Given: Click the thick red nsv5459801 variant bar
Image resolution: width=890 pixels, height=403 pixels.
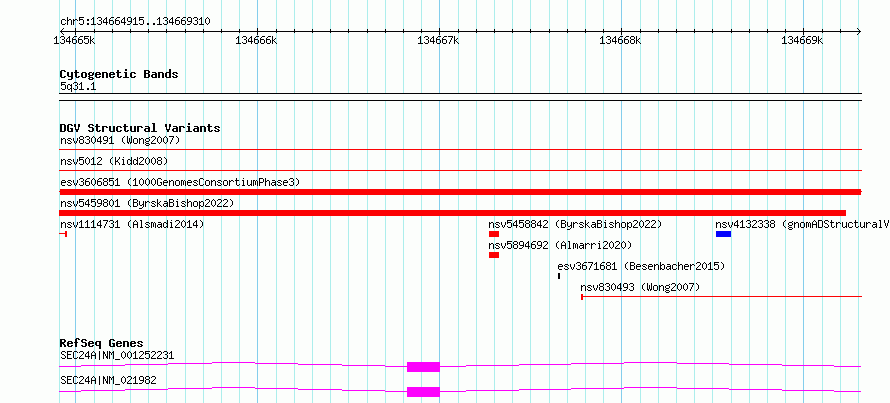Looking at the screenshot, I should tap(452, 213).
